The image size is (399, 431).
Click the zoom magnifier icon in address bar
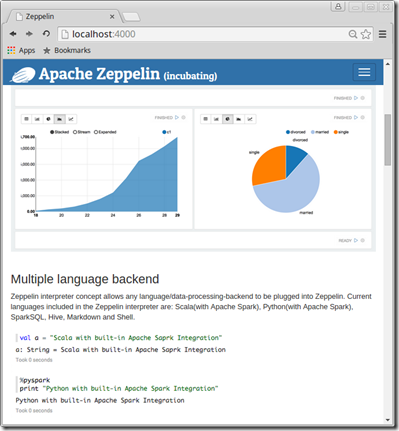tap(353, 34)
